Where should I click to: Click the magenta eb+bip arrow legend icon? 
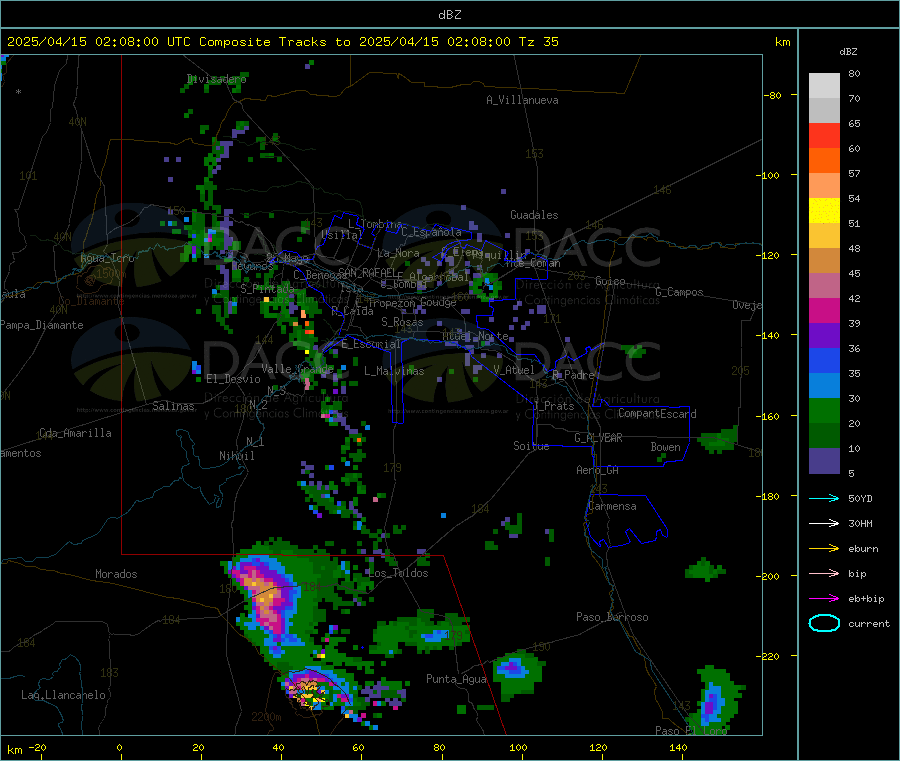point(824,598)
